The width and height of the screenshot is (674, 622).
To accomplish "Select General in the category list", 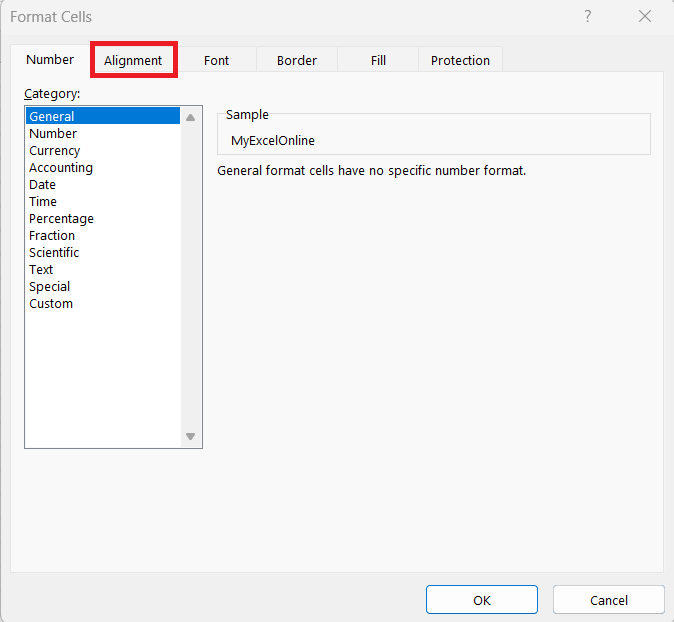I will 103,116.
